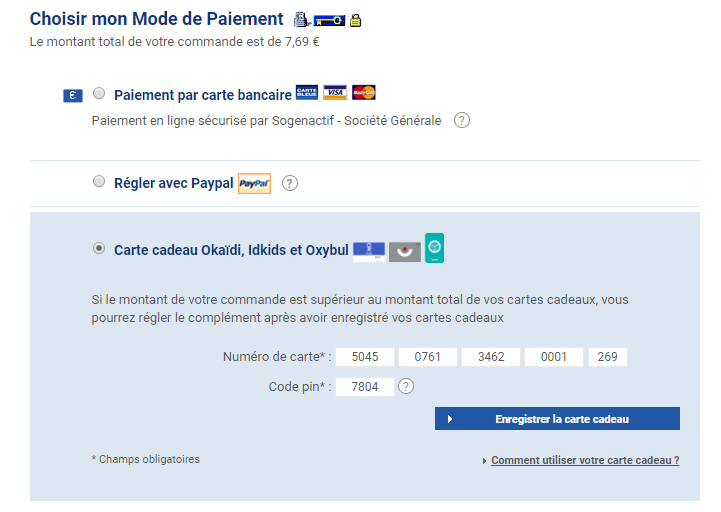The height and width of the screenshot is (512, 721).
Task: Select the Régler avec Paypal radio option
Action: (x=99, y=181)
